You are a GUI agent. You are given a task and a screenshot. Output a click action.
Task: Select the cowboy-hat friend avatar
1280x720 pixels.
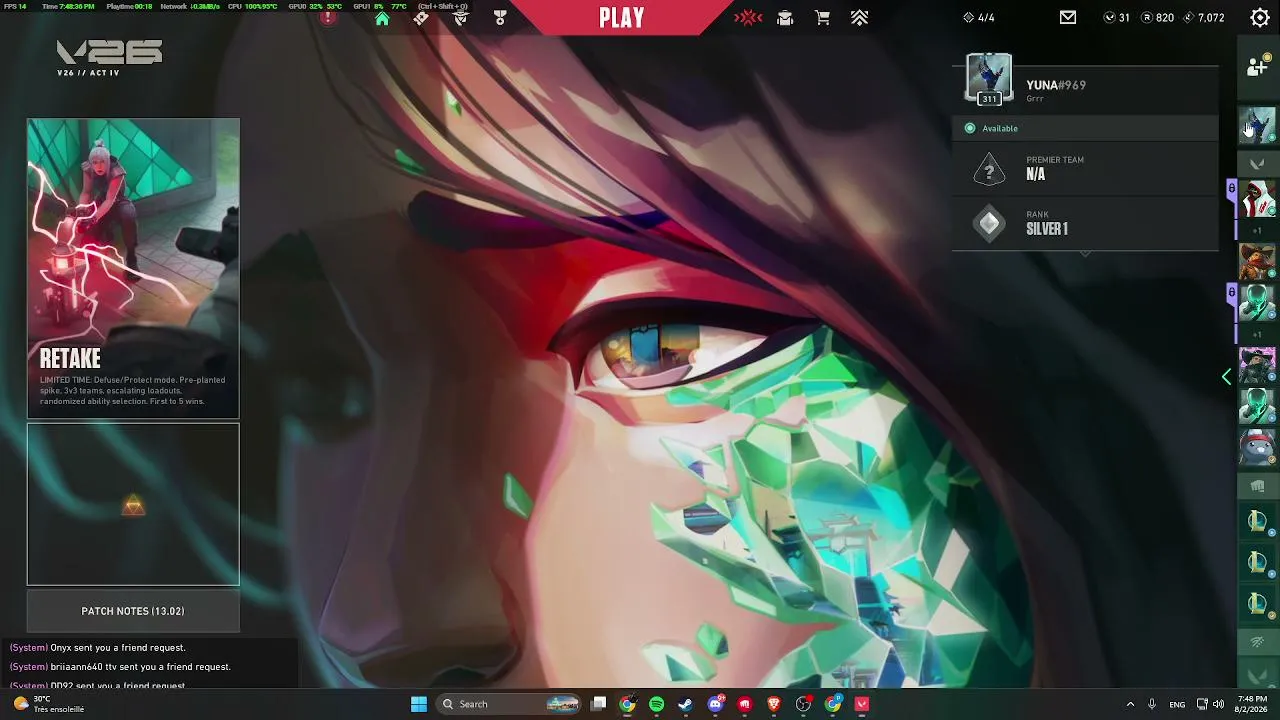tap(1258, 261)
